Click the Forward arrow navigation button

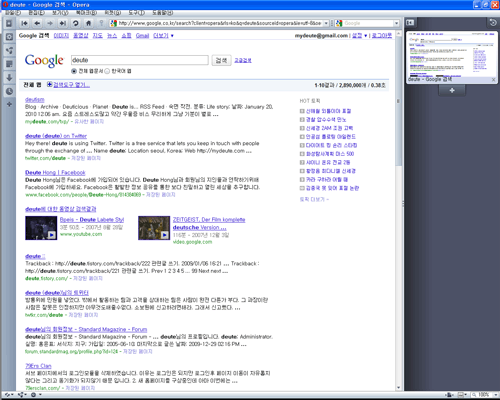point(50,23)
